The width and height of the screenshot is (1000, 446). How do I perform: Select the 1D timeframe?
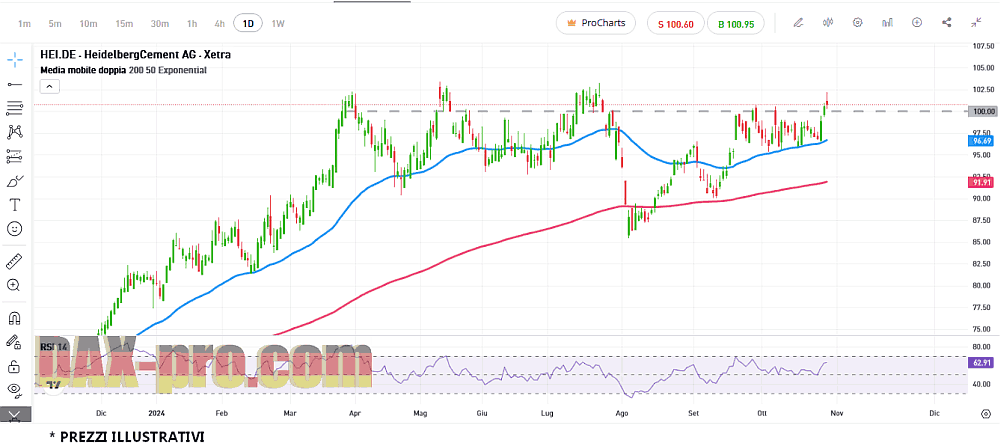click(248, 24)
